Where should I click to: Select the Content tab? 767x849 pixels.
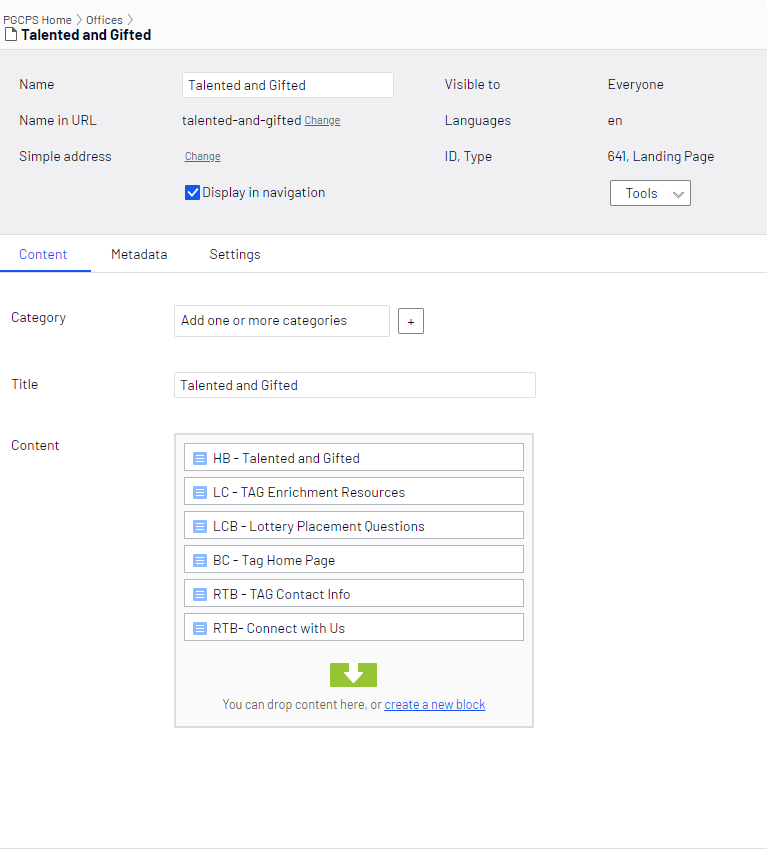(x=43, y=255)
